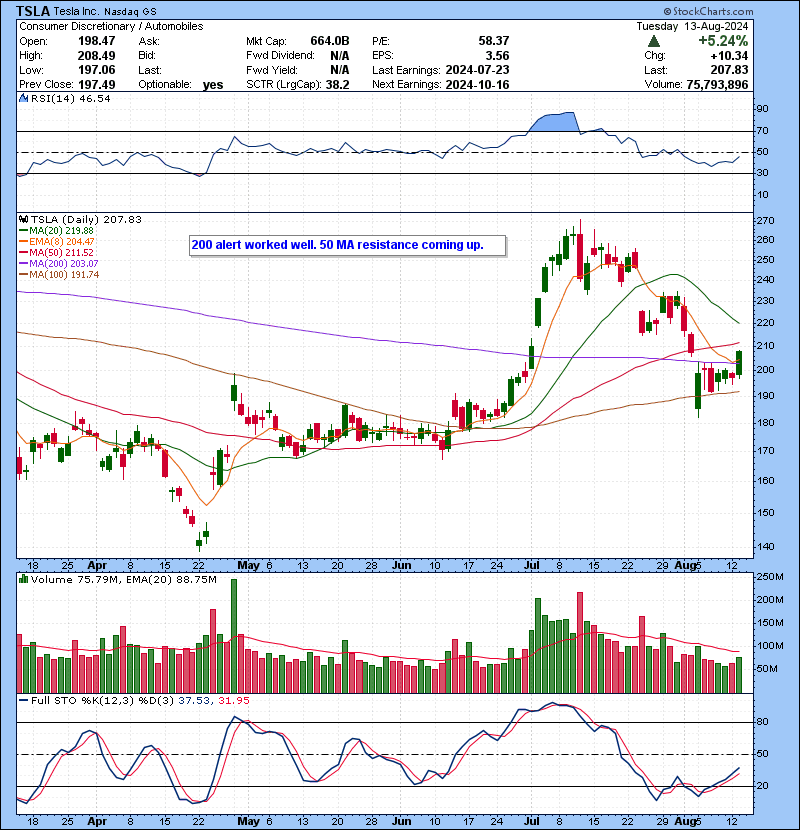Image resolution: width=800 pixels, height=830 pixels.
Task: Click the blue shaded overbought RSI area
Action: [x=557, y=123]
